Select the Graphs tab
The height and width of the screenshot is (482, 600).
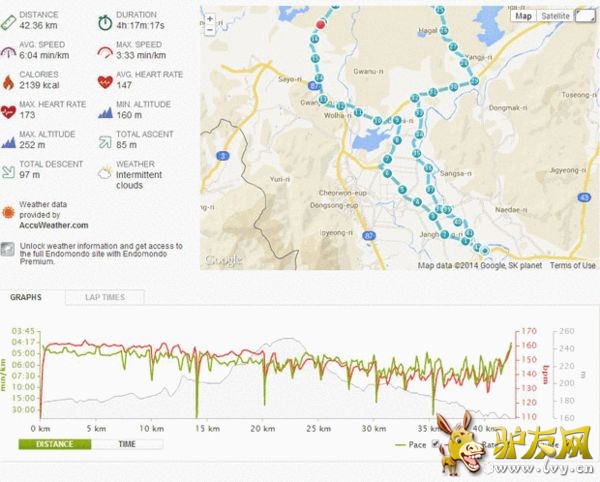[27, 298]
